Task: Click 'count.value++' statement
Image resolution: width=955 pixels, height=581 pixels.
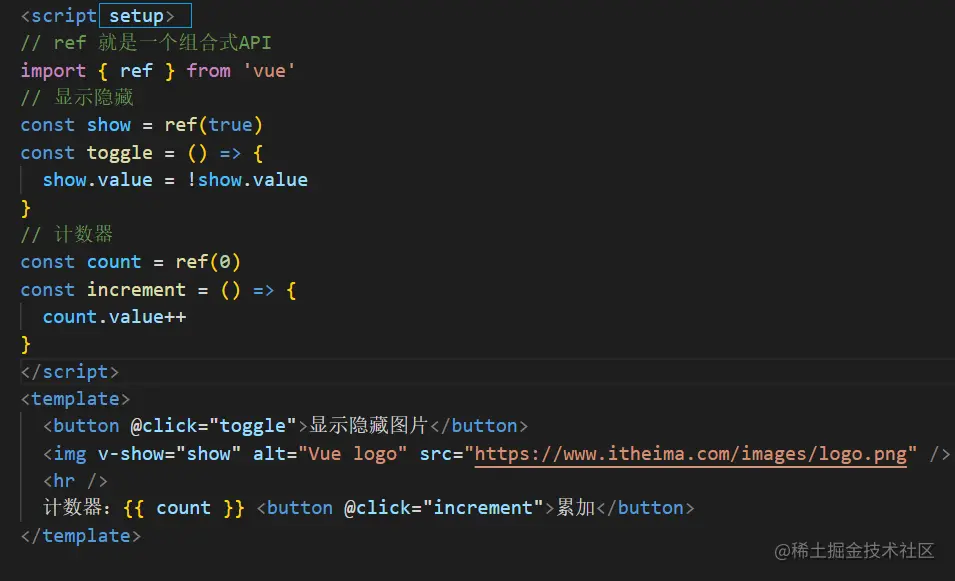Action: [115, 317]
